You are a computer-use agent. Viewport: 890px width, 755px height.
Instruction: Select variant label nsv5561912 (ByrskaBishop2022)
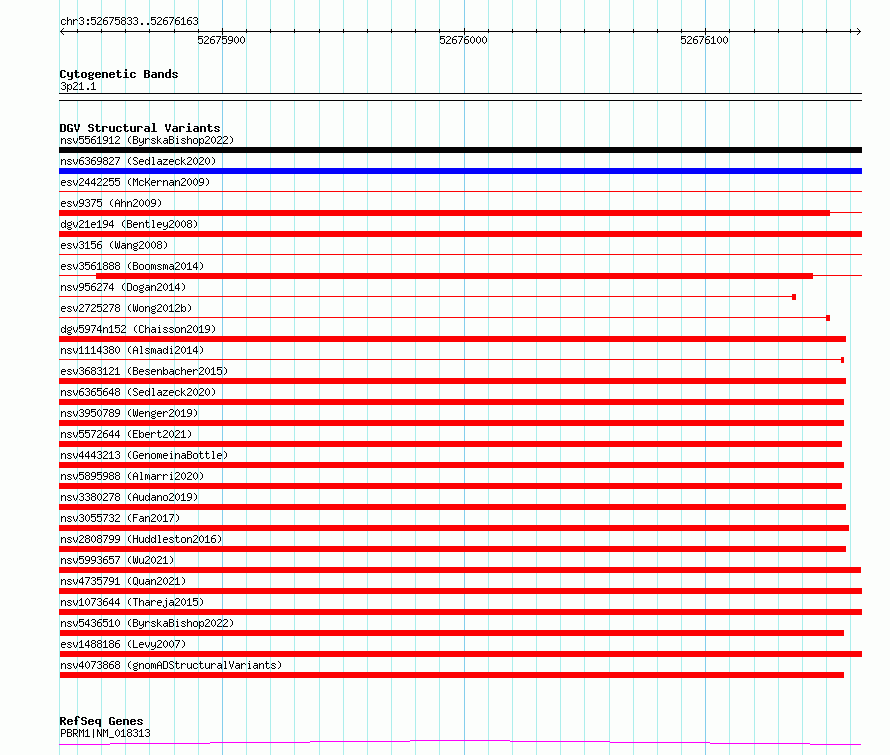coord(147,140)
